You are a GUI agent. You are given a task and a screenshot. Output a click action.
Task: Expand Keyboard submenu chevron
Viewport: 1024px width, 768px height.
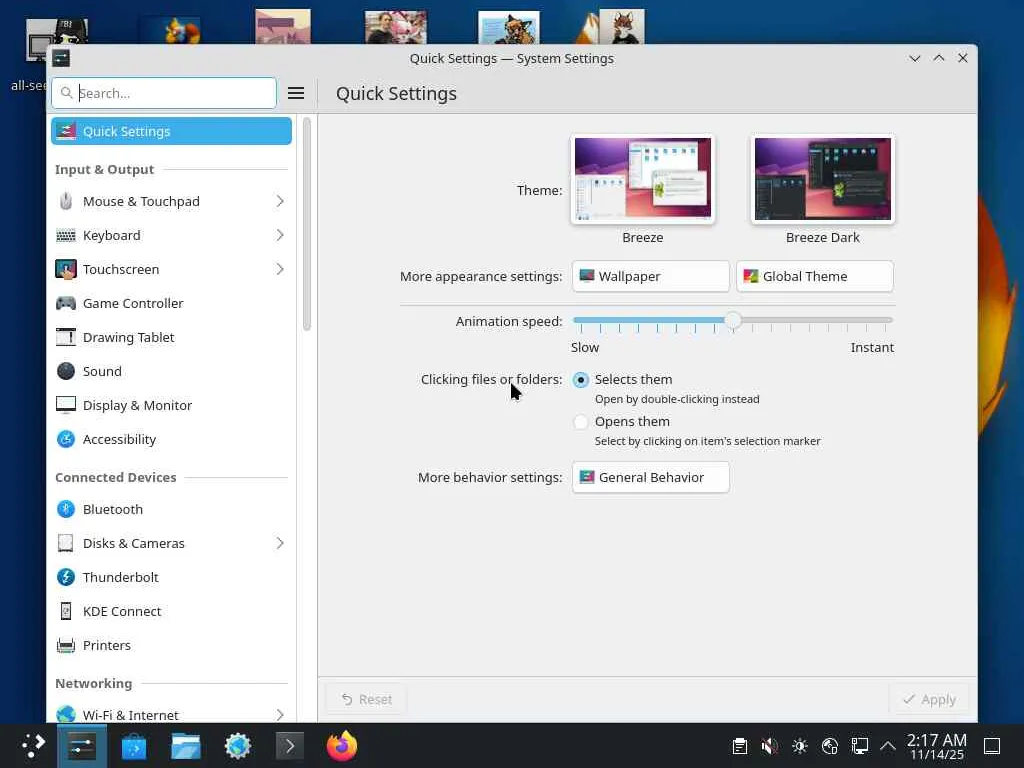tap(280, 235)
